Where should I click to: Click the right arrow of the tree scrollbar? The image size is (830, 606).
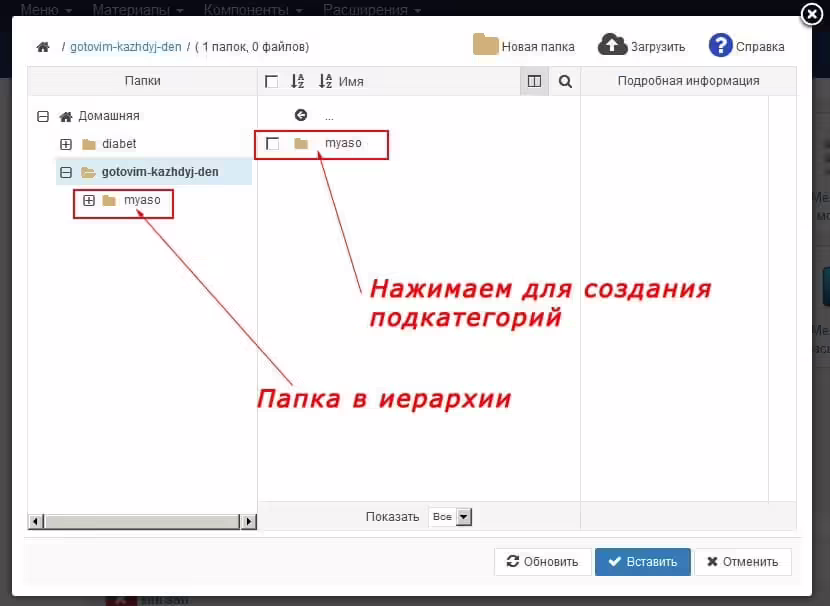[248, 521]
